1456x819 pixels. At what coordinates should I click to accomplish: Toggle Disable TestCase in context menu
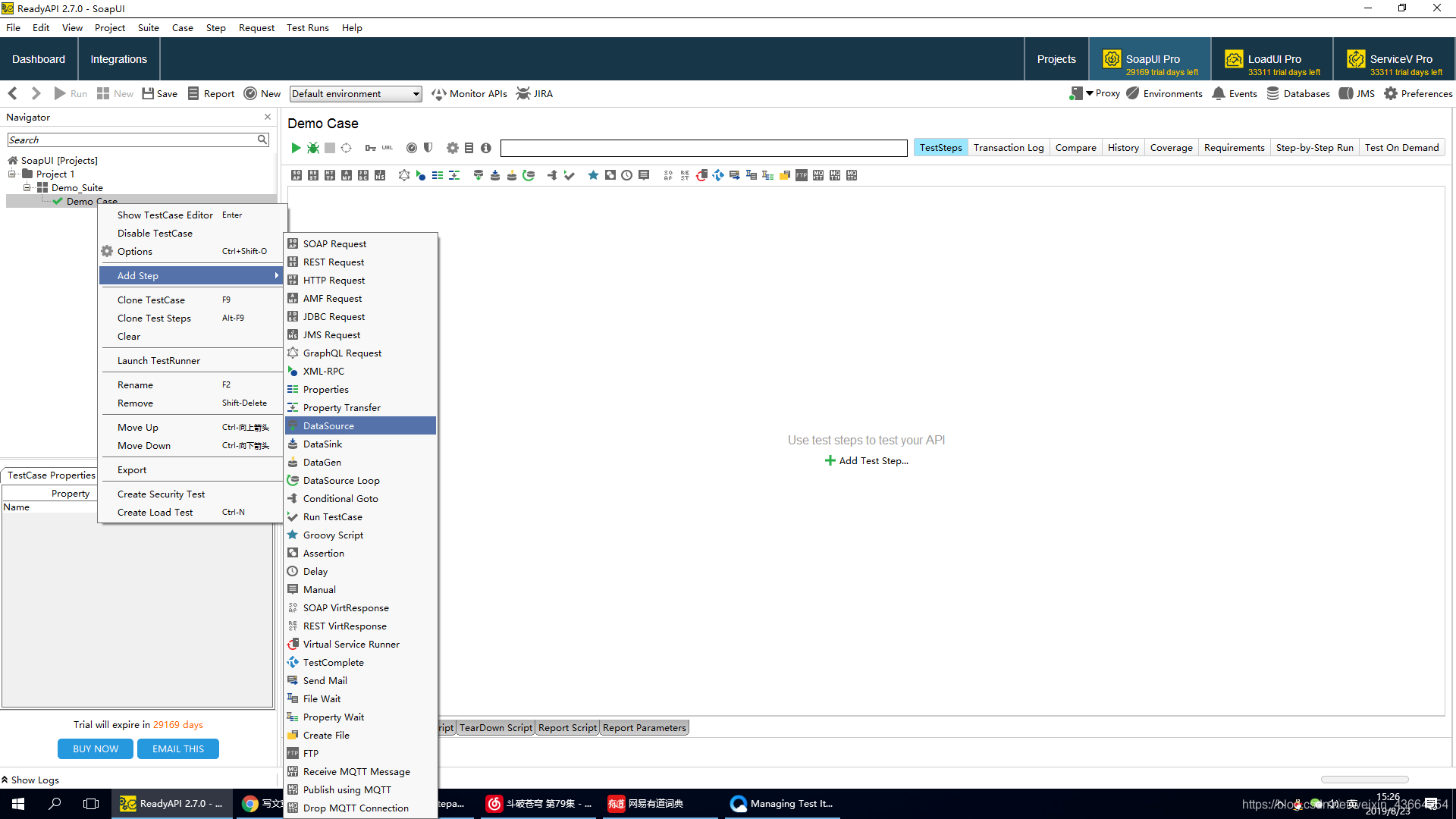pos(155,234)
